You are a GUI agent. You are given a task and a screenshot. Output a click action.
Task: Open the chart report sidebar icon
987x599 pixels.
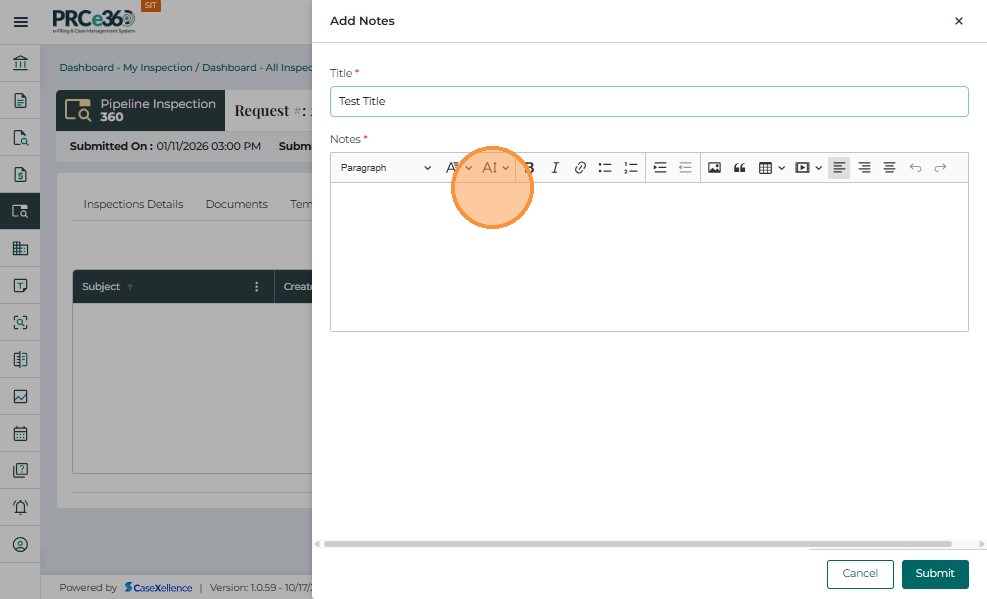(20, 396)
